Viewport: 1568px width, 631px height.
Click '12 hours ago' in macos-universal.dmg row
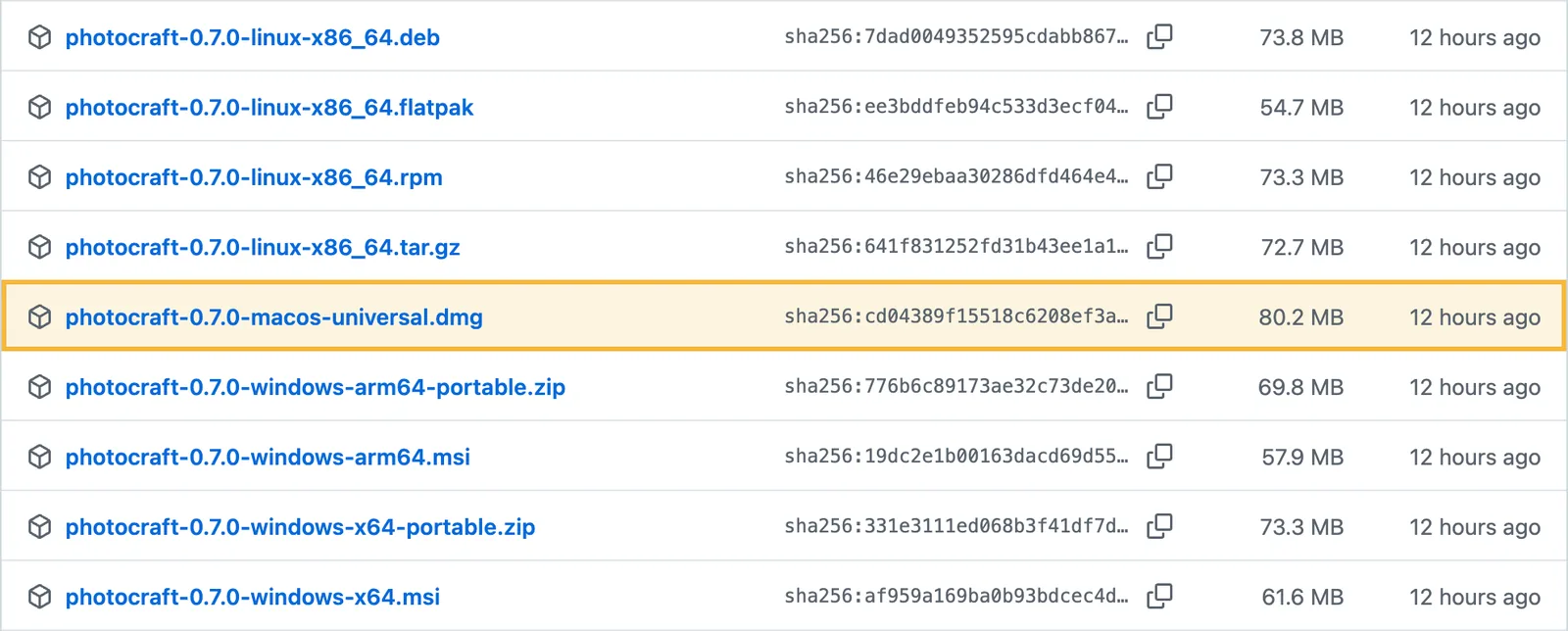(1475, 317)
